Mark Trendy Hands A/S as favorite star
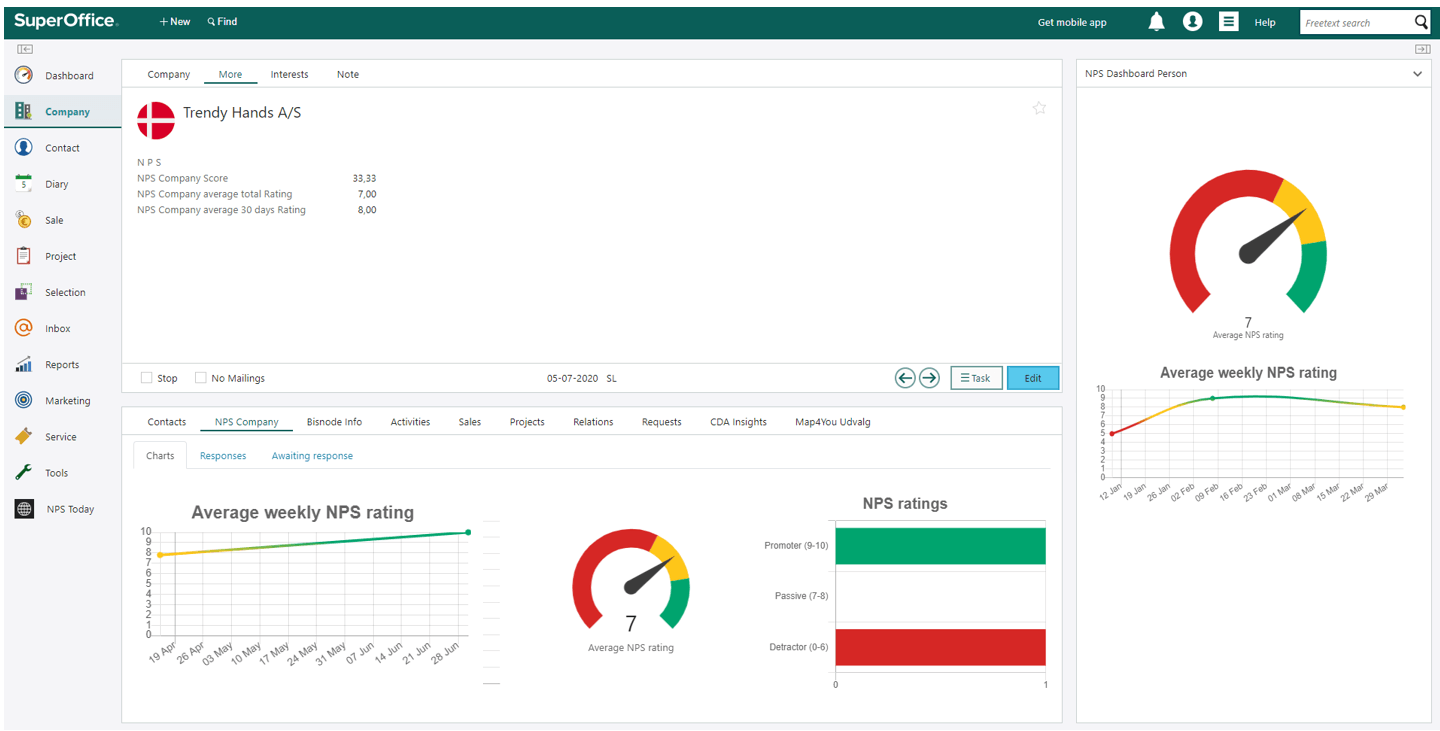The image size is (1440, 731). click(1039, 108)
